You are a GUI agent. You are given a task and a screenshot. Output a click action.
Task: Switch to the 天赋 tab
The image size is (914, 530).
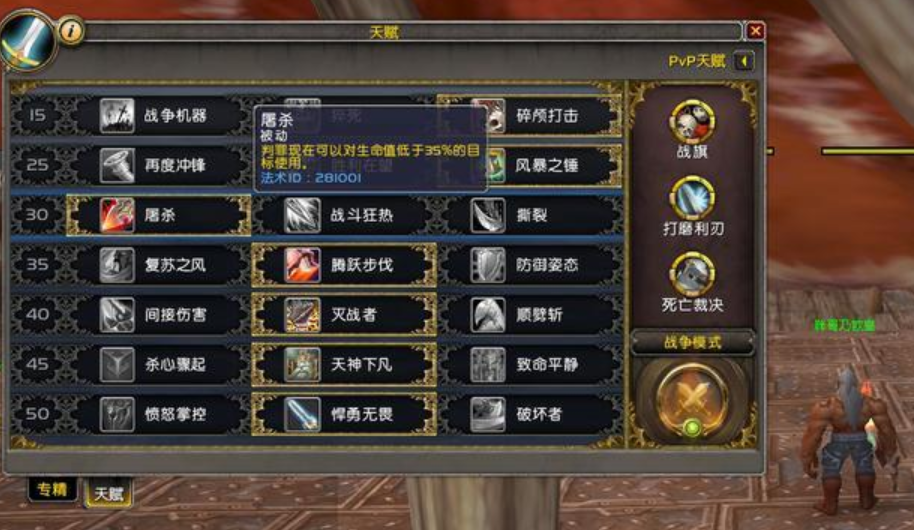pos(108,493)
